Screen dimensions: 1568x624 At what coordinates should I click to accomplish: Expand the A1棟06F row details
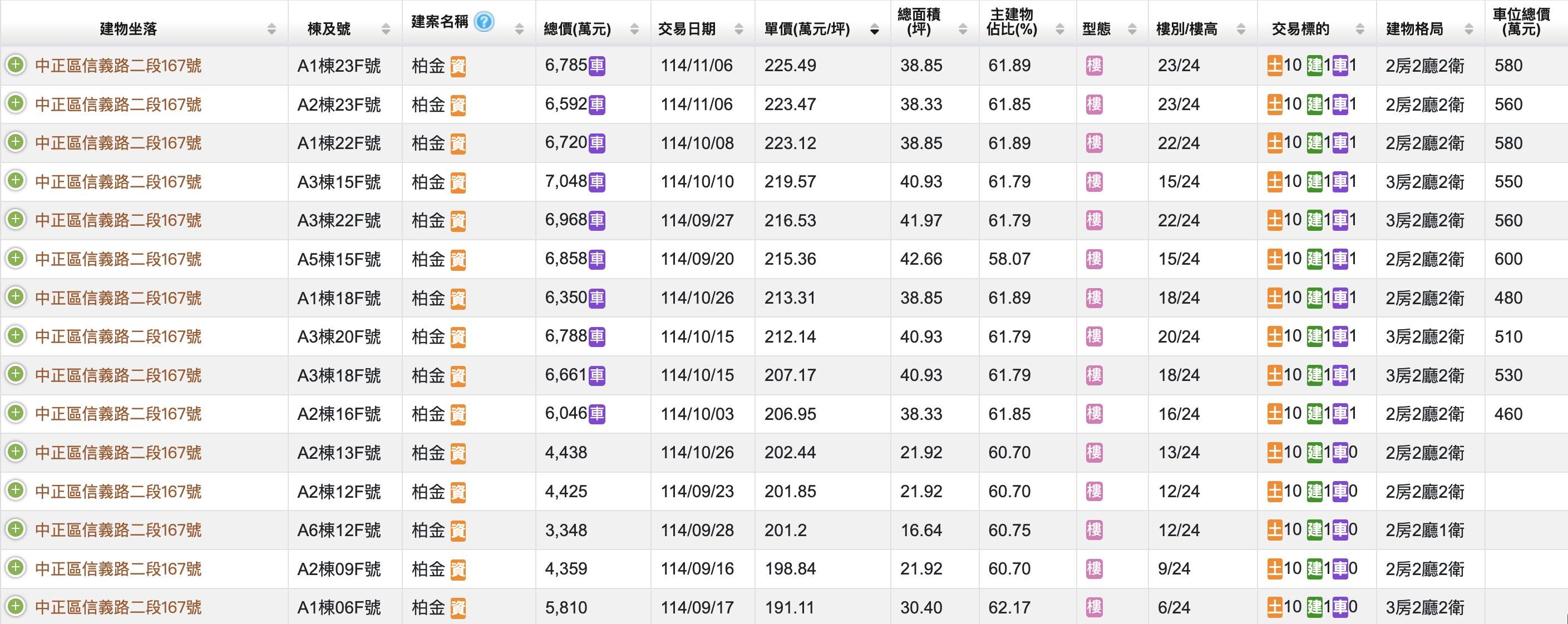click(15, 606)
